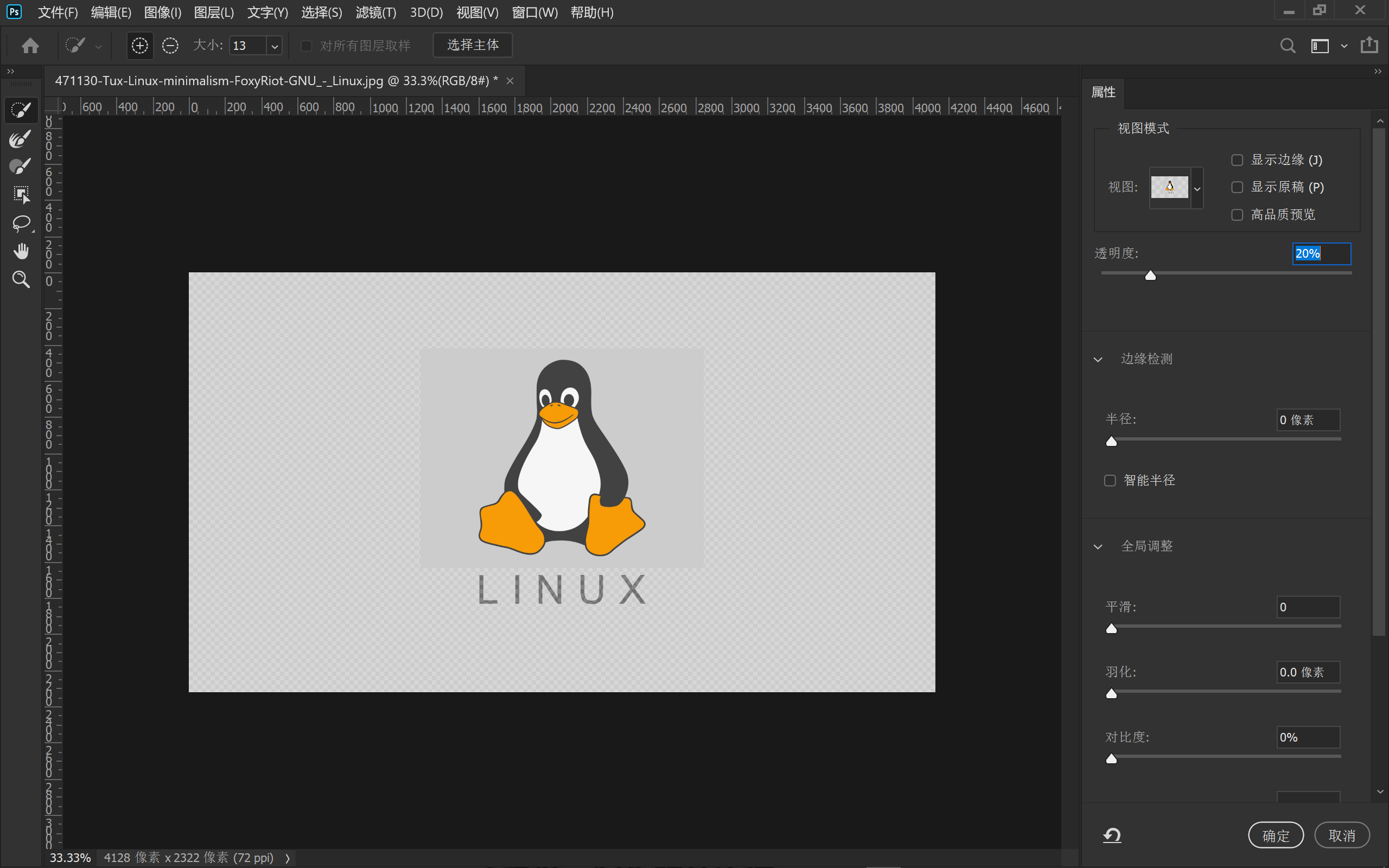Open the 图层(L) menu

click(214, 12)
